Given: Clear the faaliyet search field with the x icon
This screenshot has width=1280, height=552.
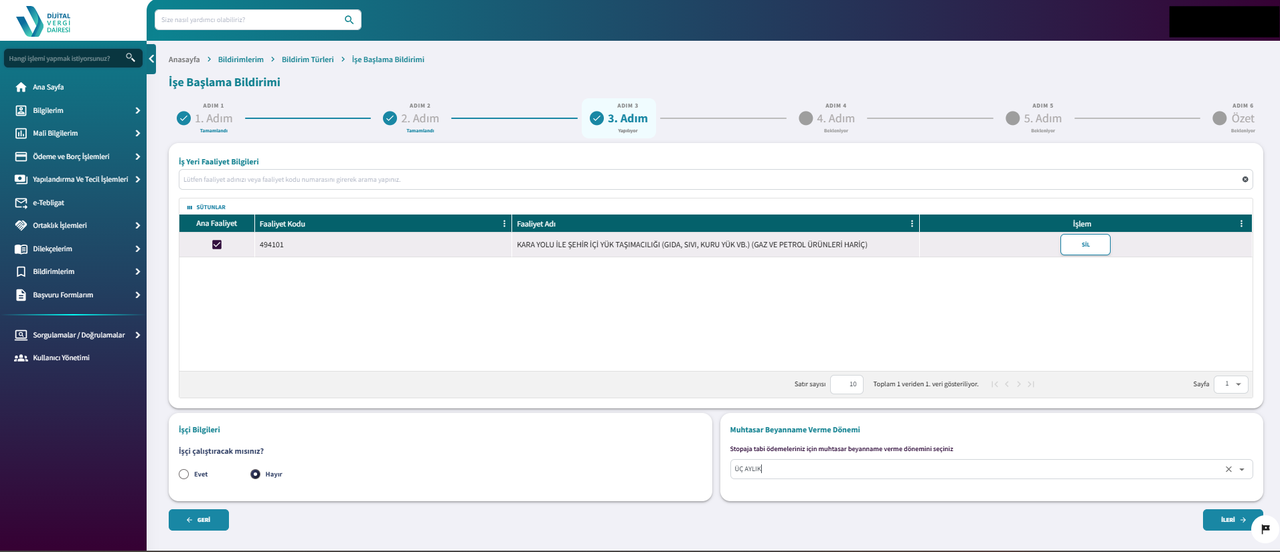Looking at the screenshot, I should 1245,179.
